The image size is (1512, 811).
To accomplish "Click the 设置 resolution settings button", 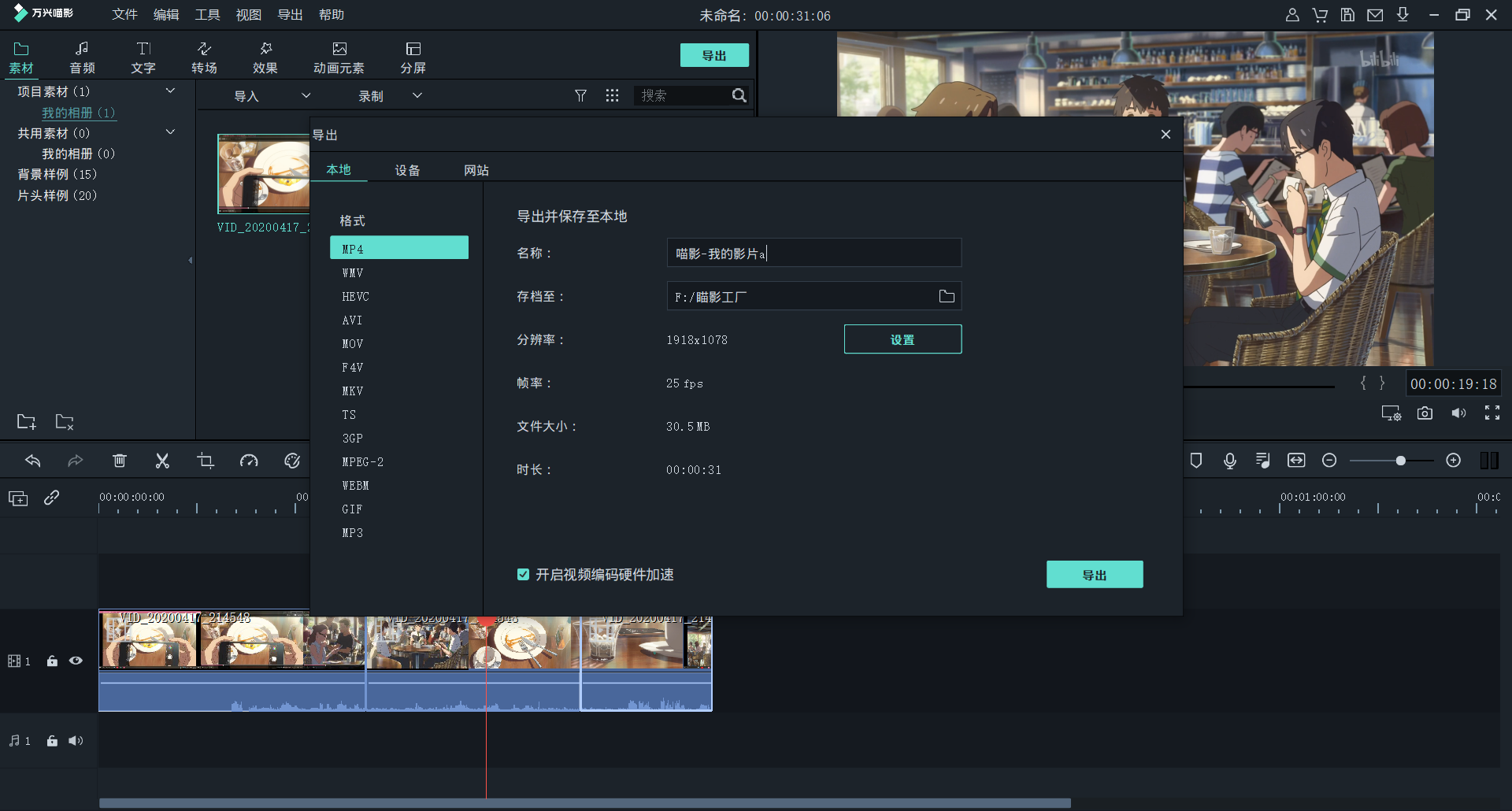I will tap(902, 339).
